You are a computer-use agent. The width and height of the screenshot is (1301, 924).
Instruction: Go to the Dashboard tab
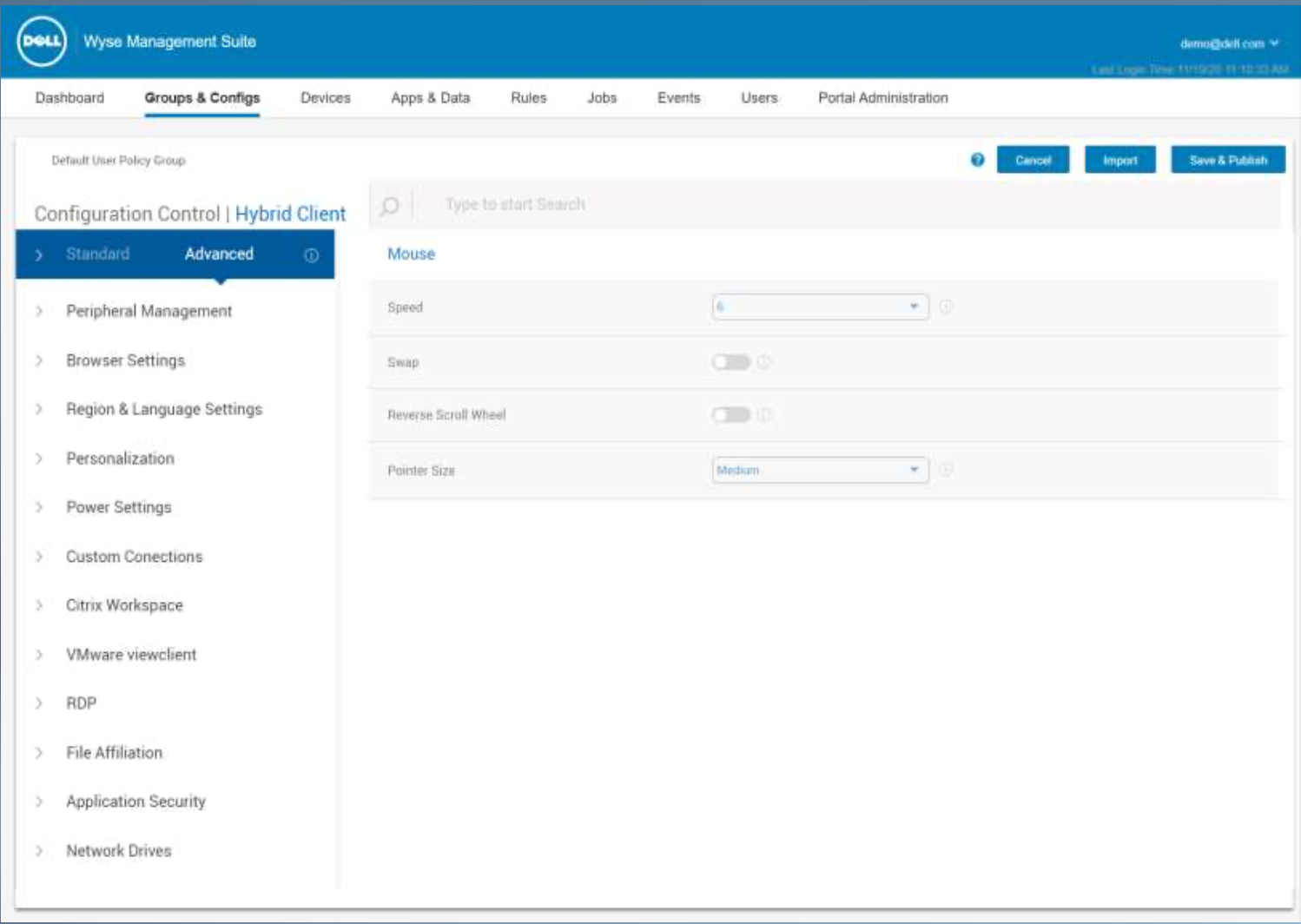tap(69, 98)
